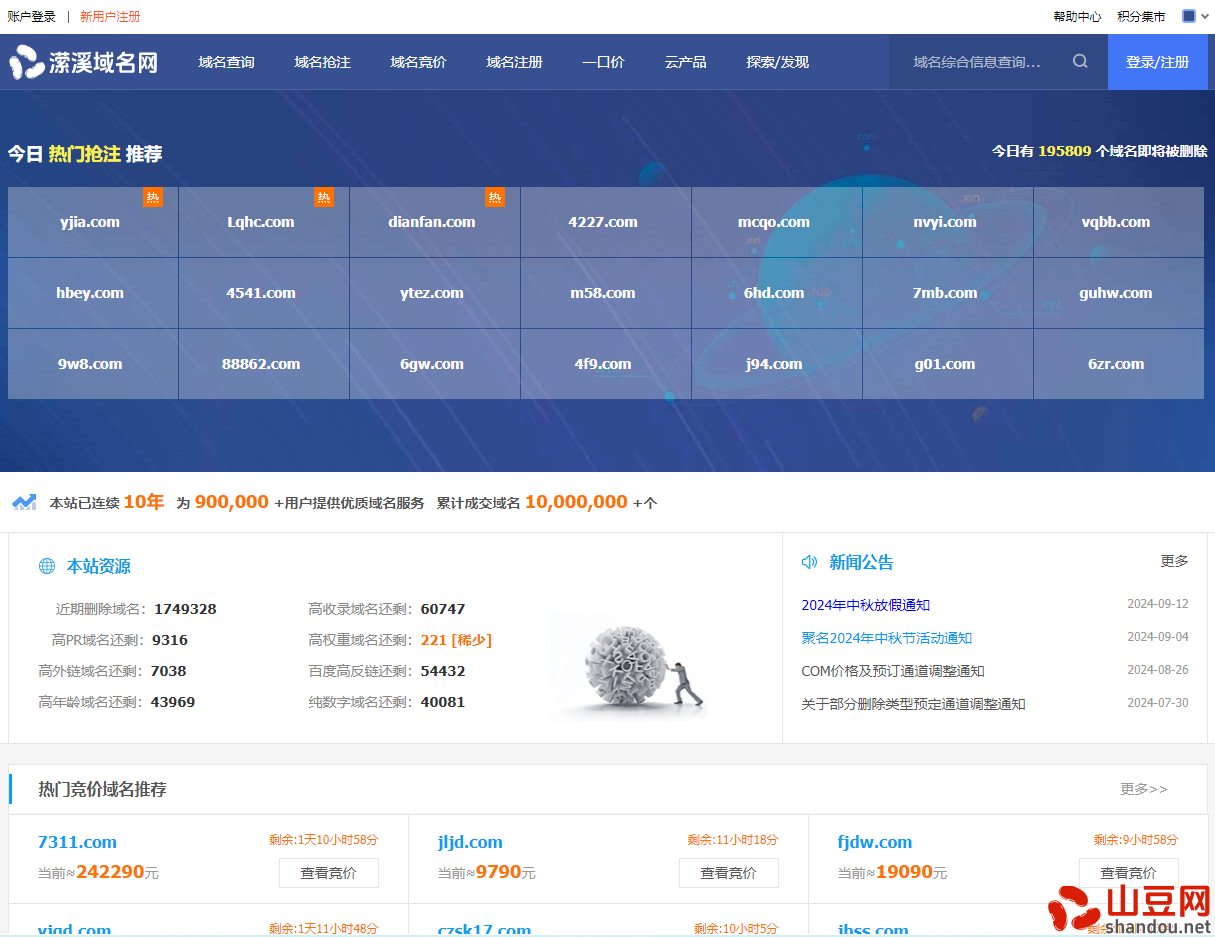The width and height of the screenshot is (1215, 937).
Task: Open 更多>> for hot auction domains
Action: pyautogui.click(x=1144, y=789)
